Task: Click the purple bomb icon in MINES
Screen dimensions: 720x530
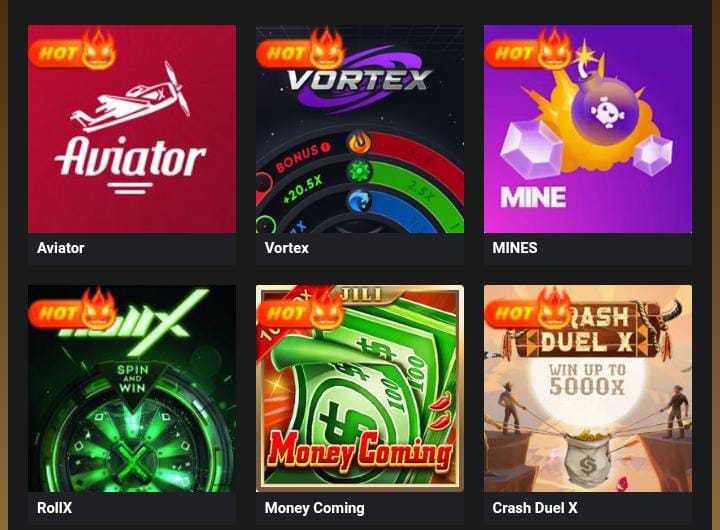Action: click(x=604, y=108)
